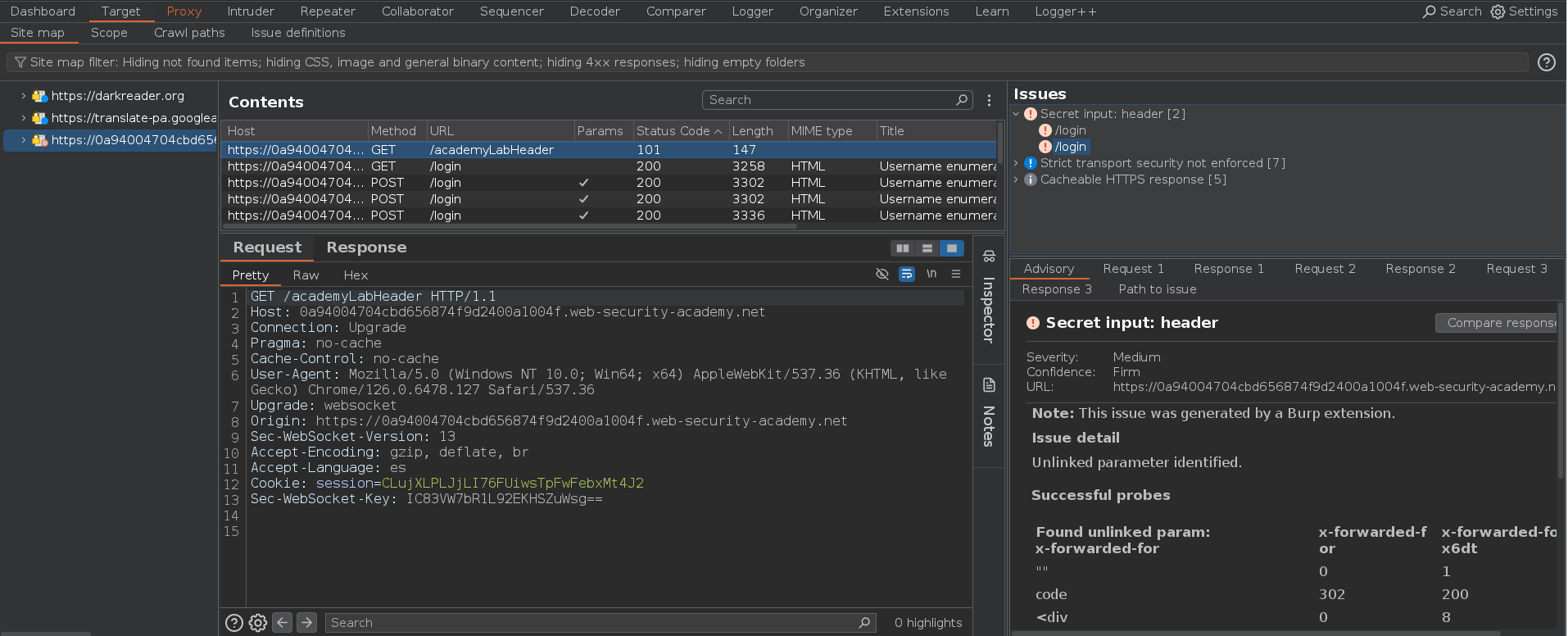The height and width of the screenshot is (636, 1568).
Task: Open Burp Settings from top bar
Action: 1524,11
